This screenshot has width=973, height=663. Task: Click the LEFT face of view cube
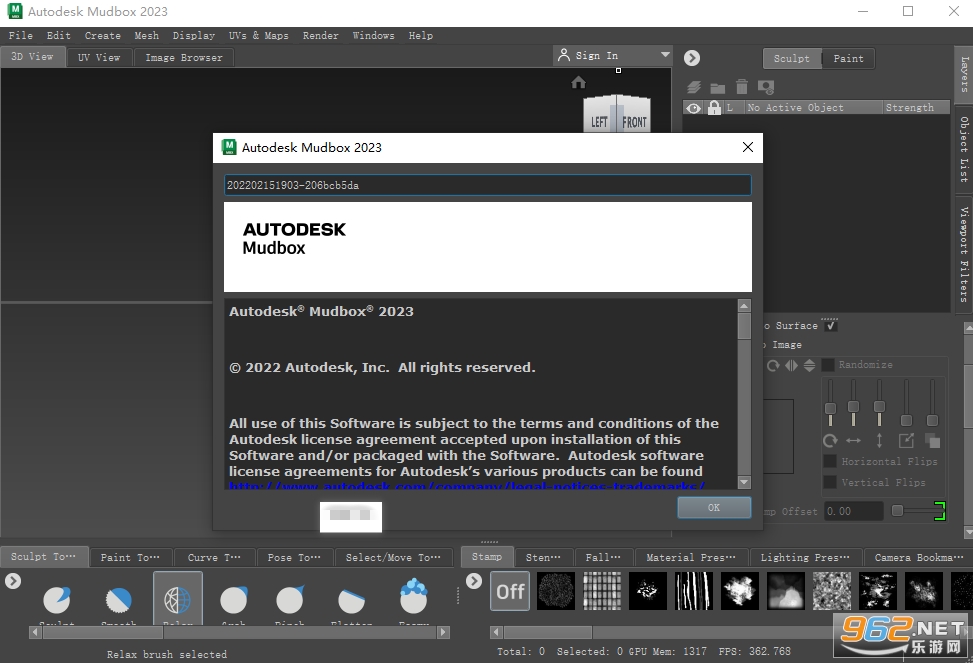[599, 120]
